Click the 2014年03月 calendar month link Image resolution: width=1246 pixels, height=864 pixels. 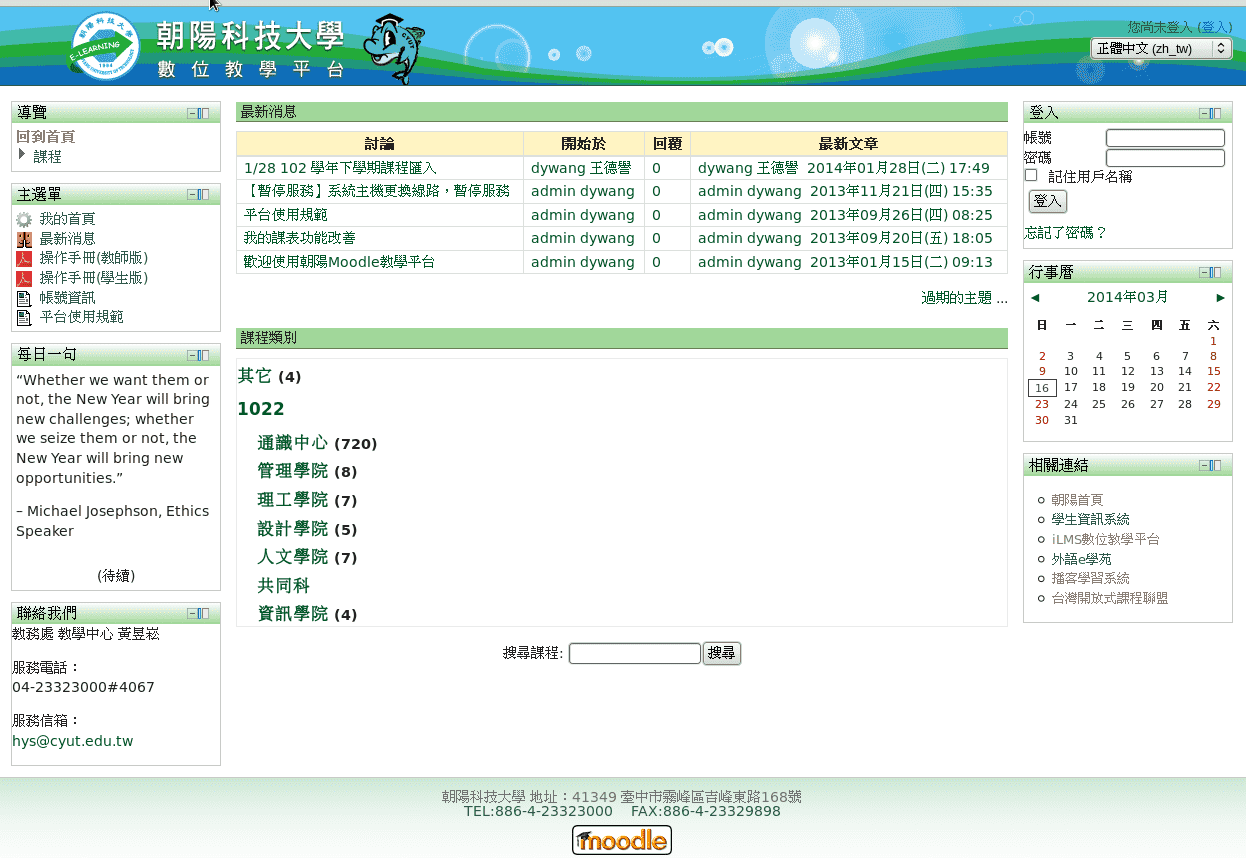point(1127,297)
